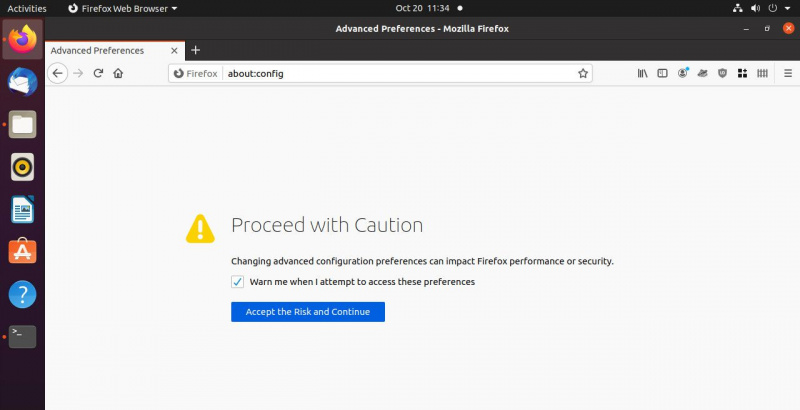Click the power icon in top bar
Screen dimensions: 800x410
coord(773,8)
